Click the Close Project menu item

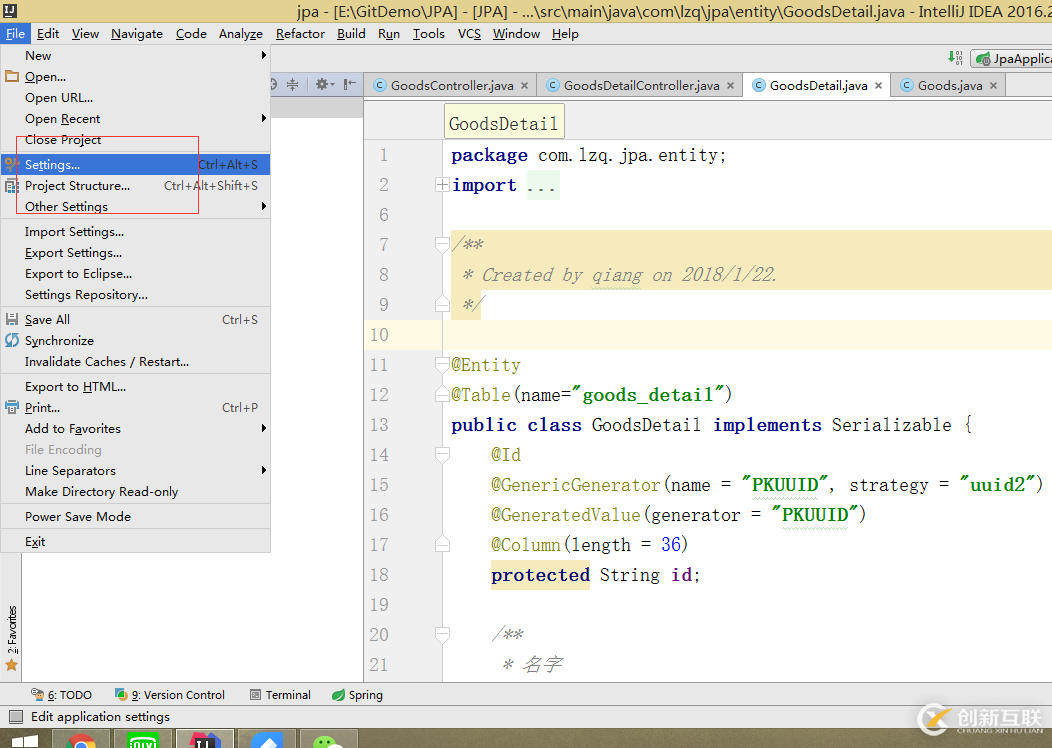[136, 140]
